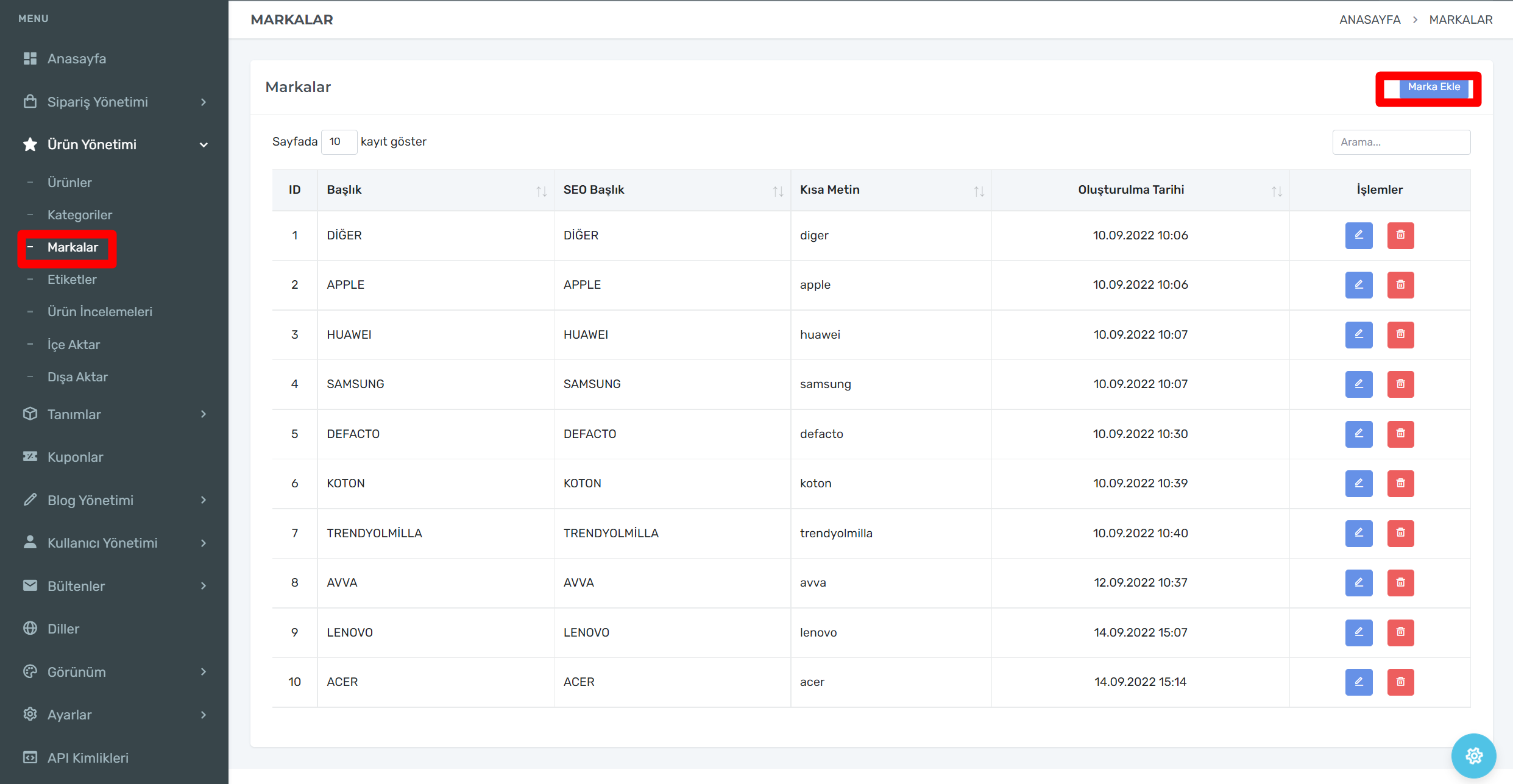Click the delete icon for SAMSUNG row
This screenshot has height=784, width=1513.
pos(1400,384)
